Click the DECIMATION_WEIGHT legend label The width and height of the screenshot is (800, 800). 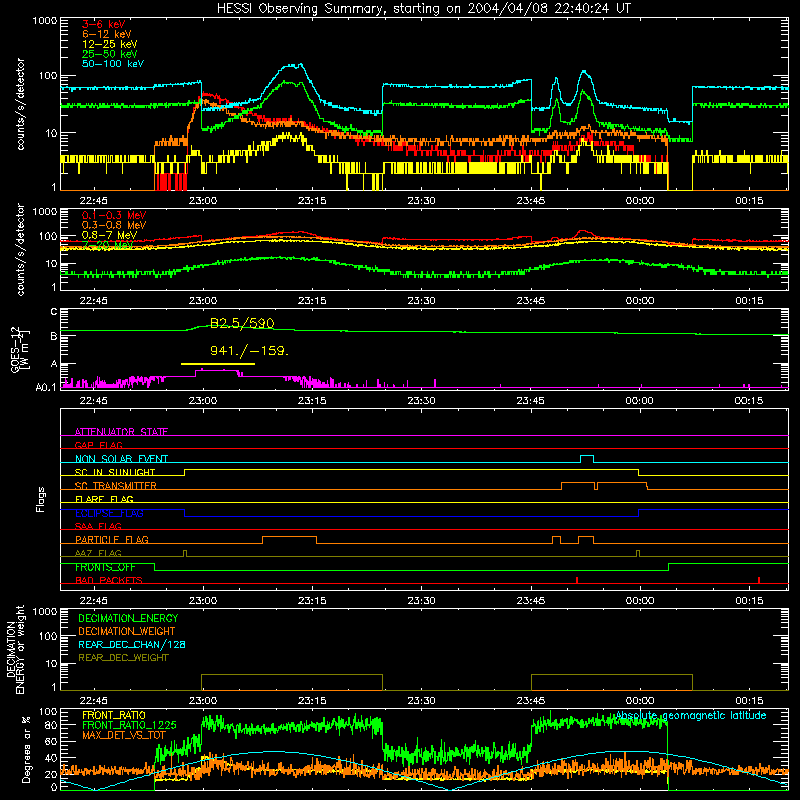click(127, 631)
